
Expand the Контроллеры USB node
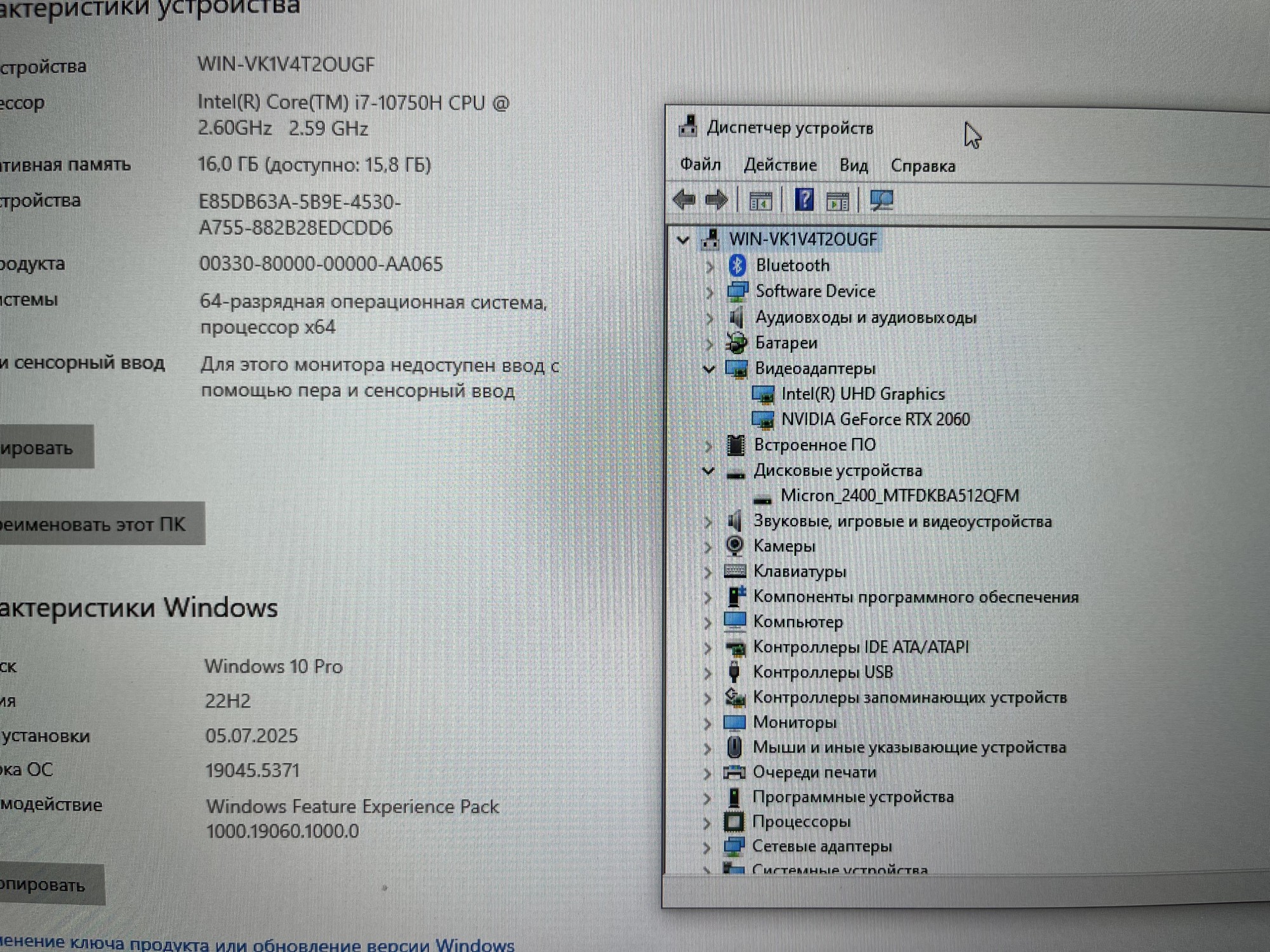pyautogui.click(x=707, y=673)
